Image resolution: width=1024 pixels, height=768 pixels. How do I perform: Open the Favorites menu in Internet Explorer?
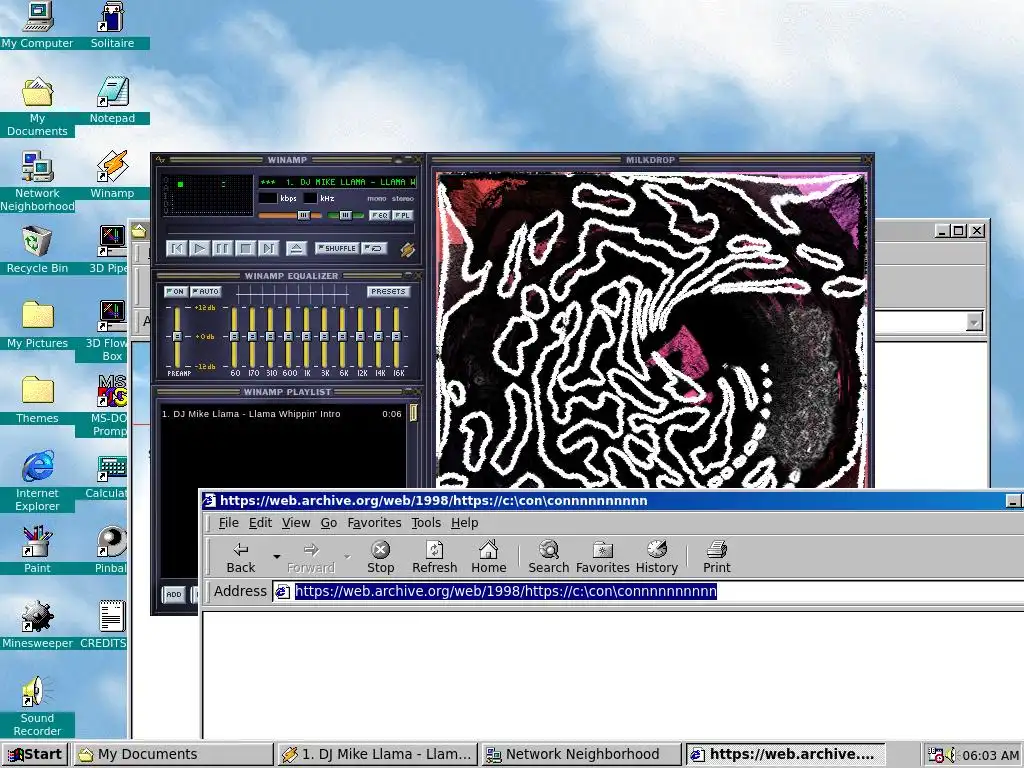click(374, 523)
